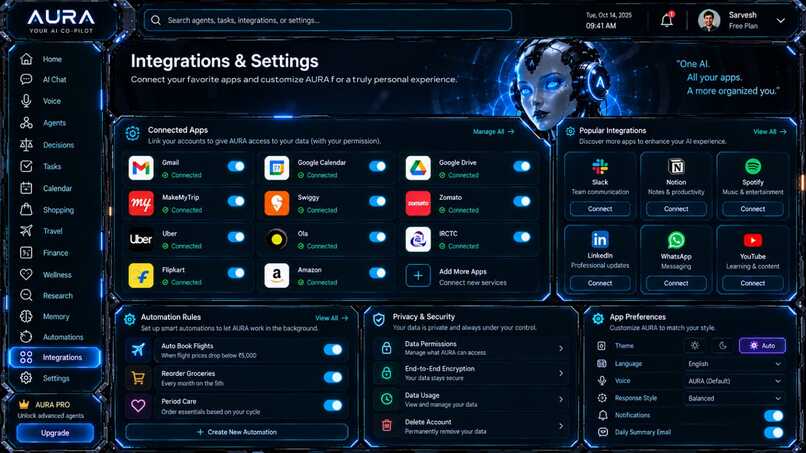The height and width of the screenshot is (453, 806).
Task: Expand the account menu chevron beside Sarvesh
Action: tap(781, 21)
